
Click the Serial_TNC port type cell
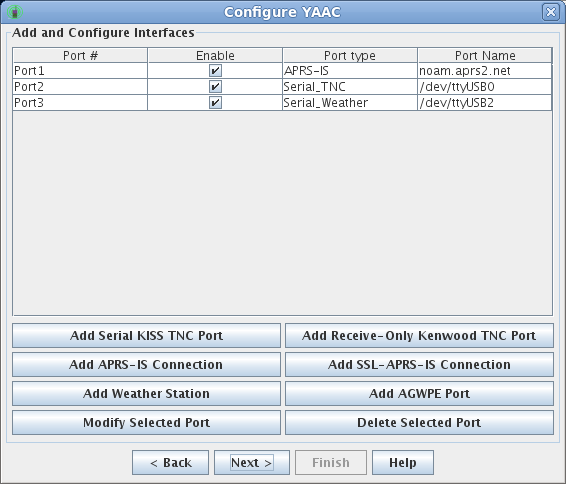pyautogui.click(x=350, y=87)
